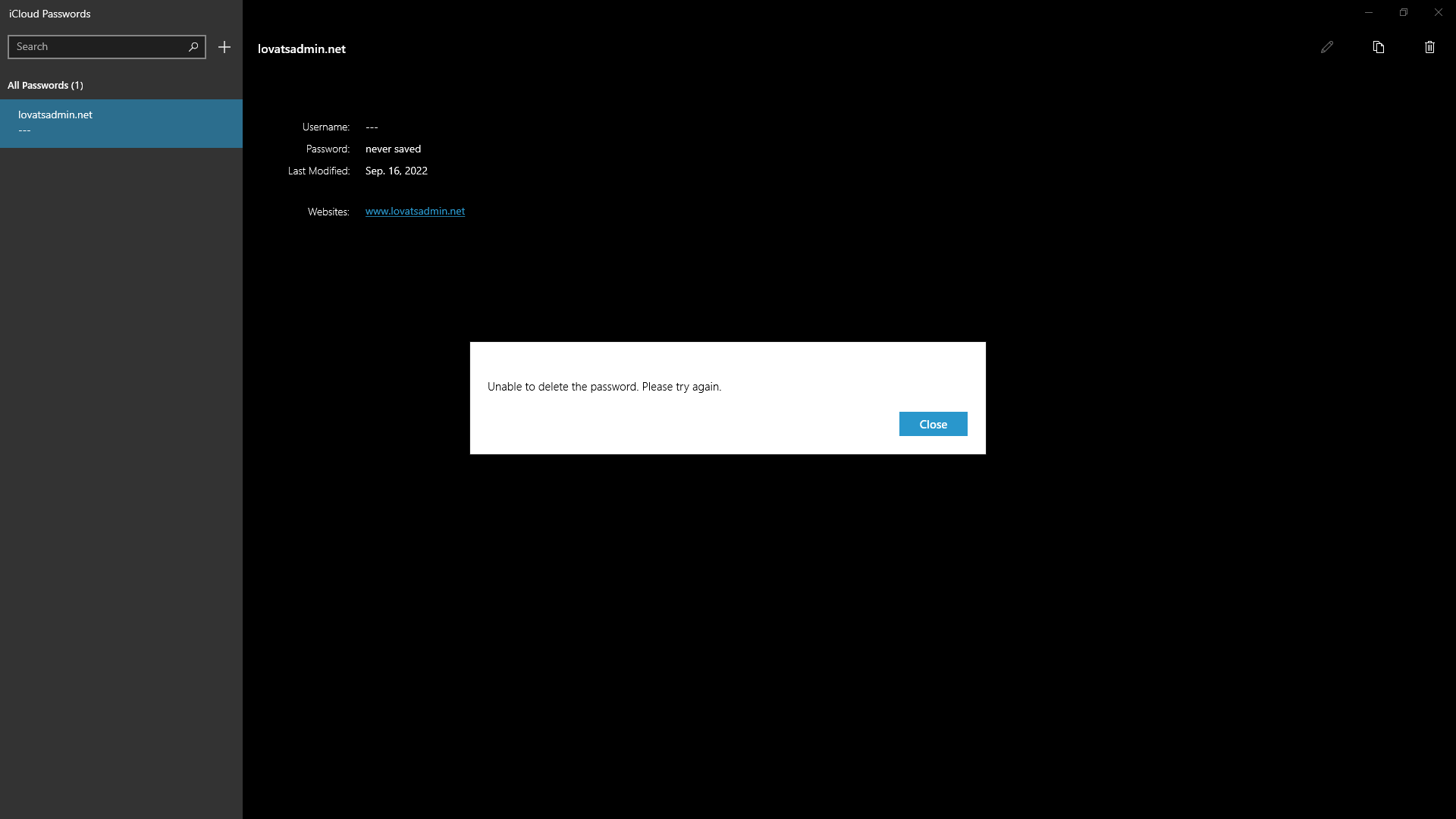
Task: Open www.lovatsadmin.net website link
Action: coord(414,211)
